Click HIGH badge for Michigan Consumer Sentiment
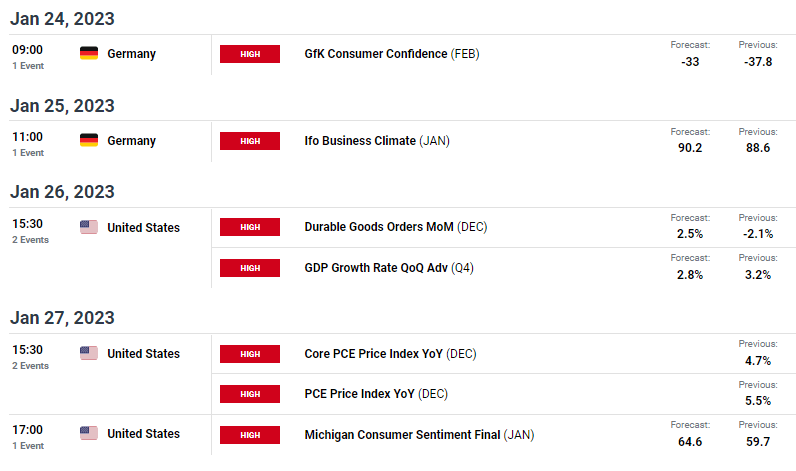Viewport: 796px width, 471px height. click(x=250, y=435)
